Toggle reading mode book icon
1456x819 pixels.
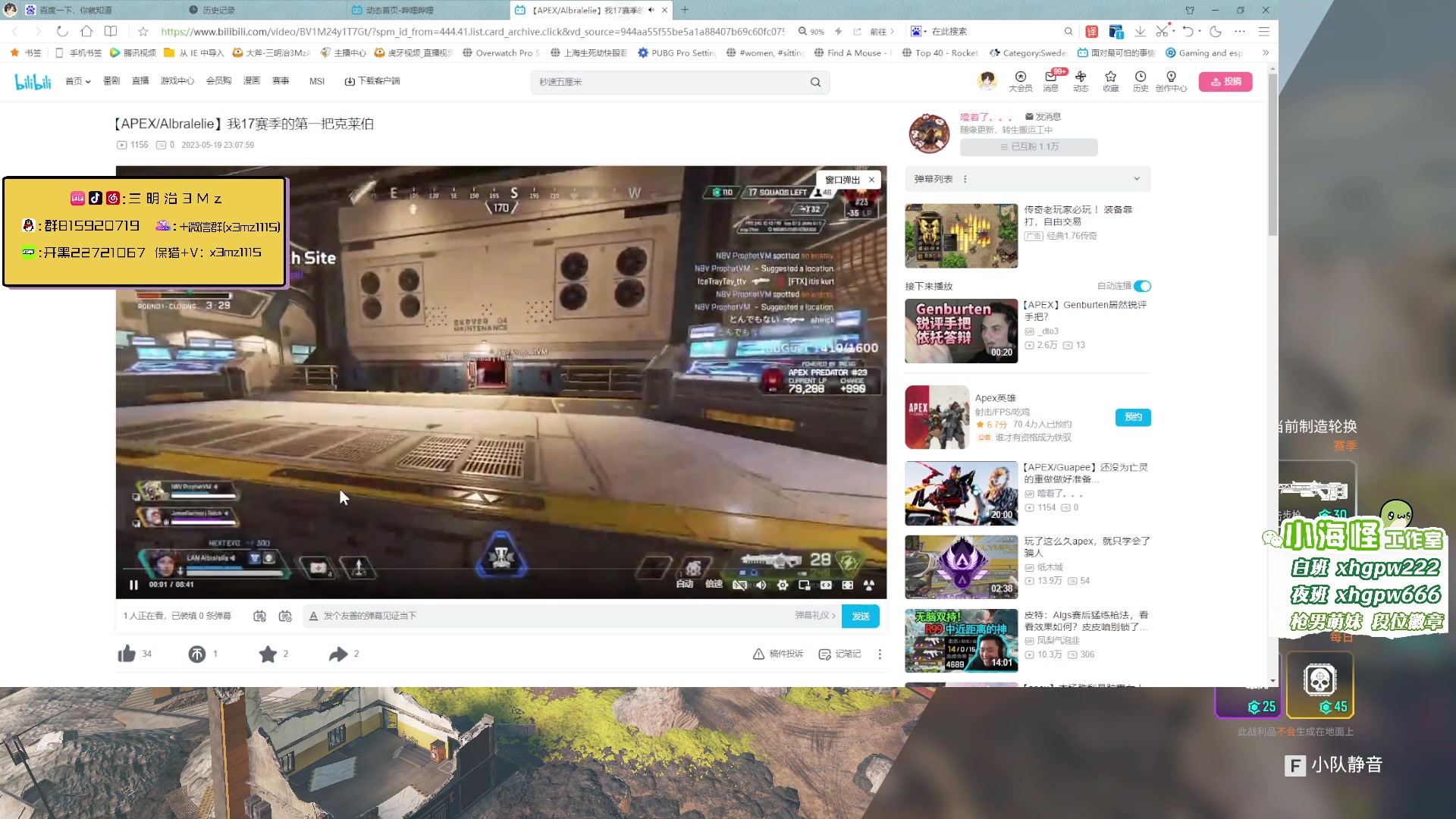tap(111, 31)
